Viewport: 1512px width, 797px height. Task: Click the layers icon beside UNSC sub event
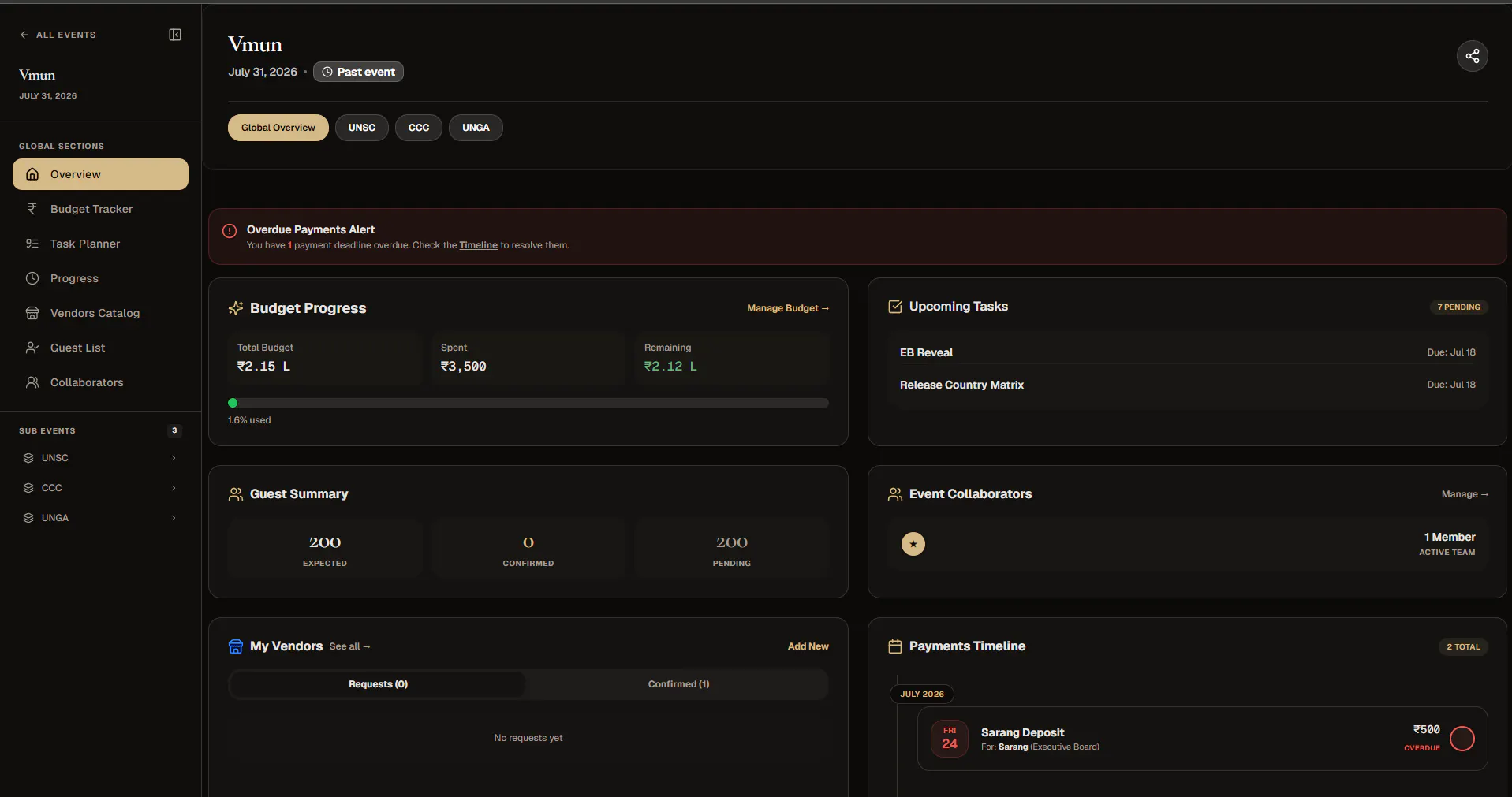28,458
